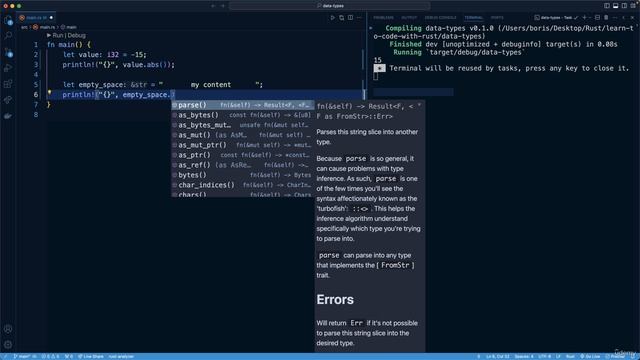Open the Customize Layout icon
640x360 pixels.
click(x=633, y=6)
